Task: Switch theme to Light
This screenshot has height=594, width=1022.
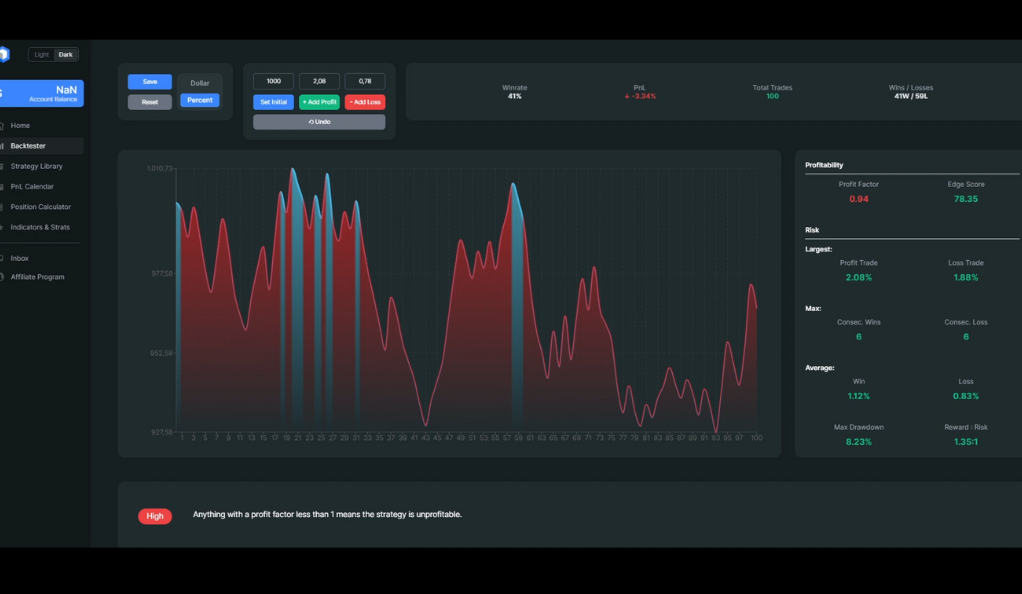Action: click(42, 55)
